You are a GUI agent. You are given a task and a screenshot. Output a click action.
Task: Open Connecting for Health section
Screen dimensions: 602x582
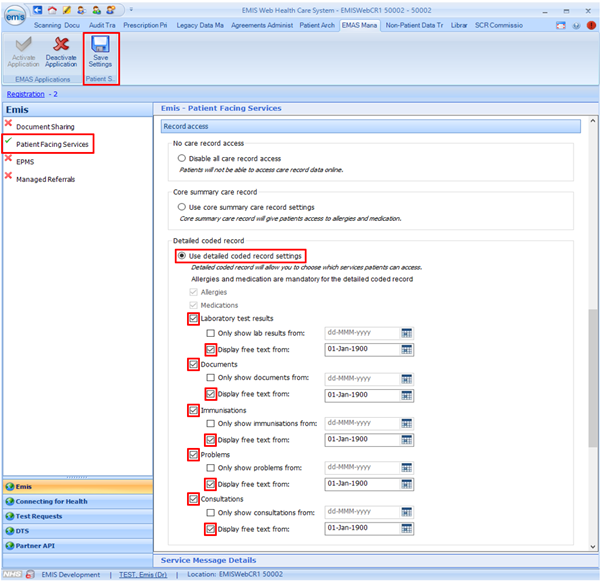(78, 501)
